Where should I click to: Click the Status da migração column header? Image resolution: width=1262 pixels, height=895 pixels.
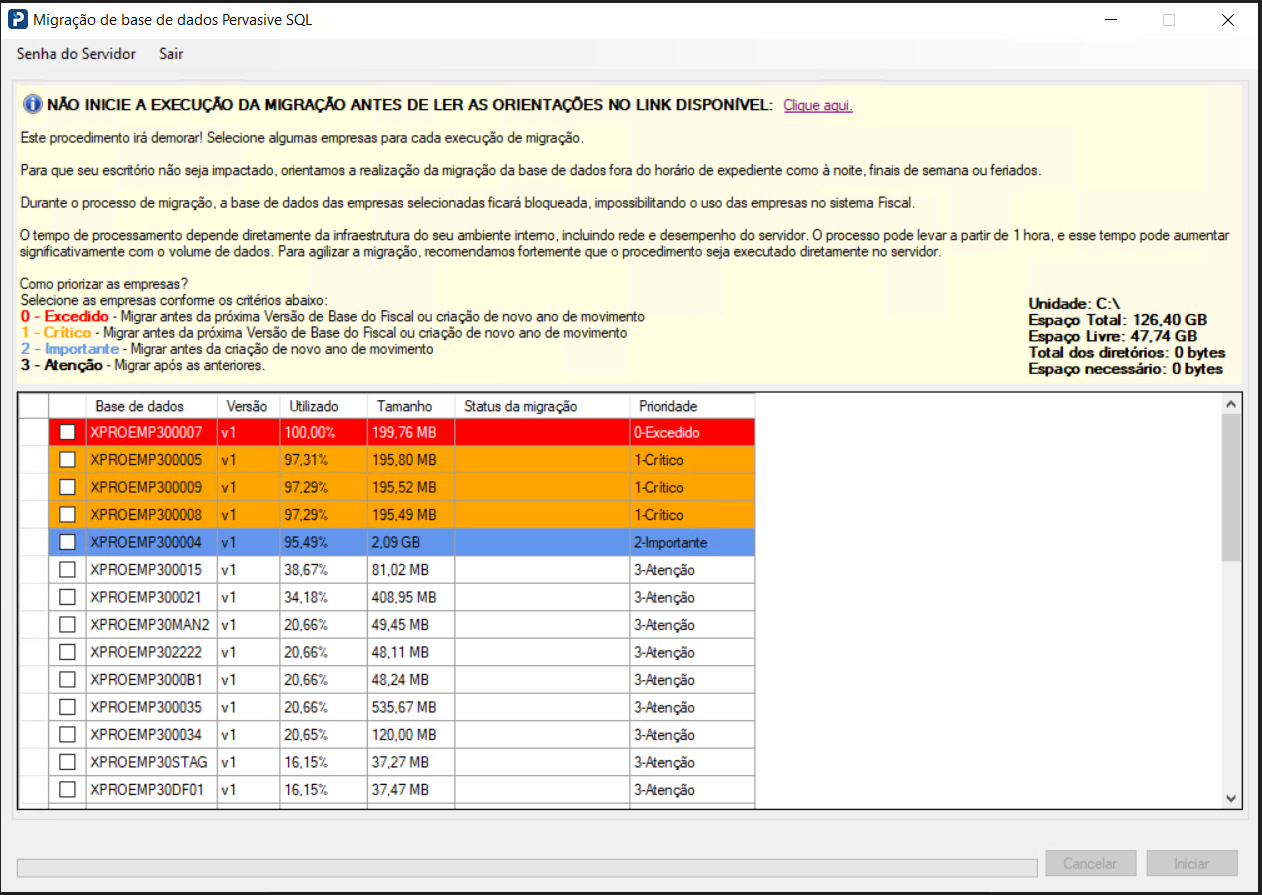pyautogui.click(x=542, y=406)
